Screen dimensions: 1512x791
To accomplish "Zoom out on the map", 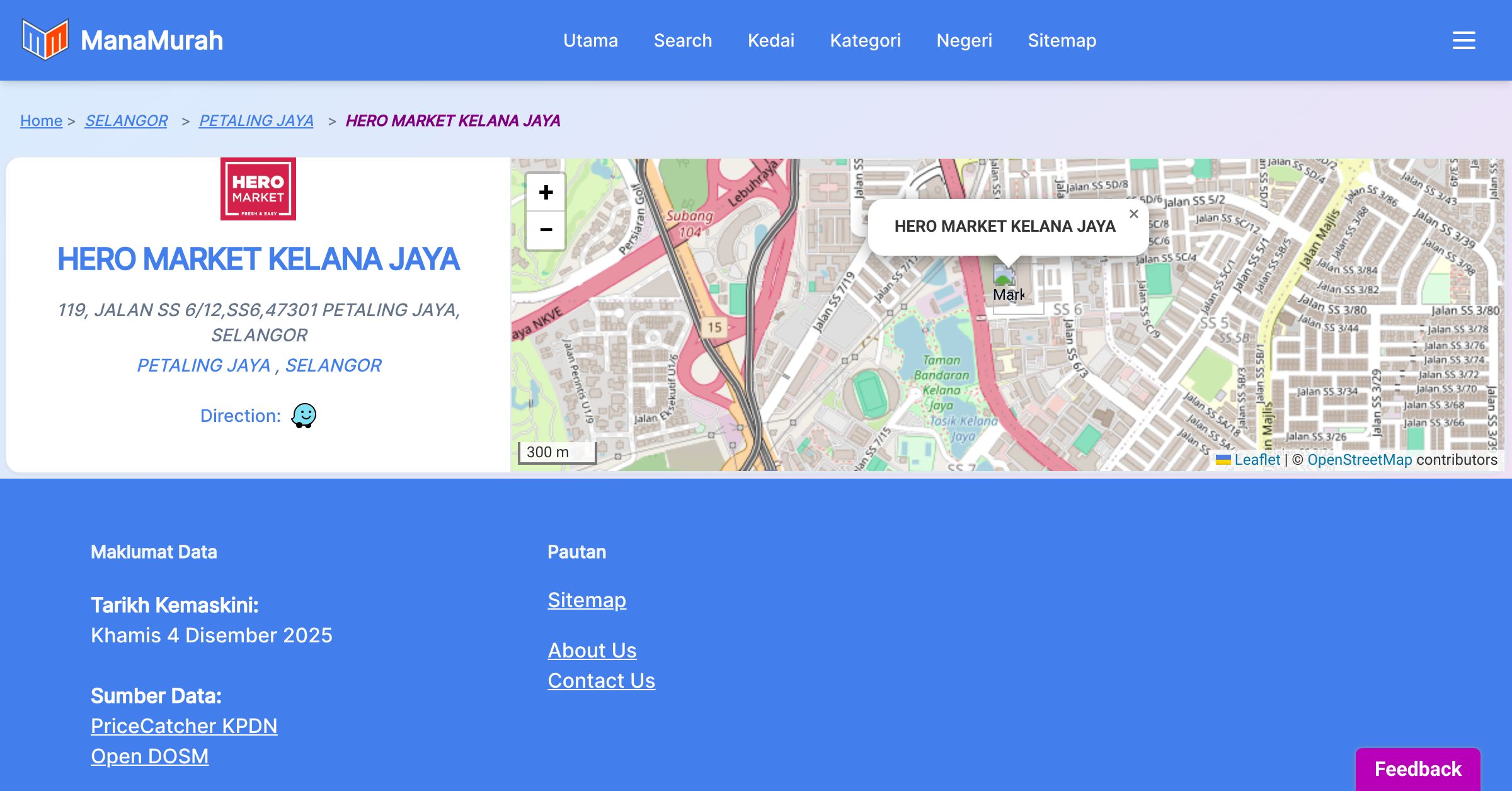I will [x=546, y=230].
